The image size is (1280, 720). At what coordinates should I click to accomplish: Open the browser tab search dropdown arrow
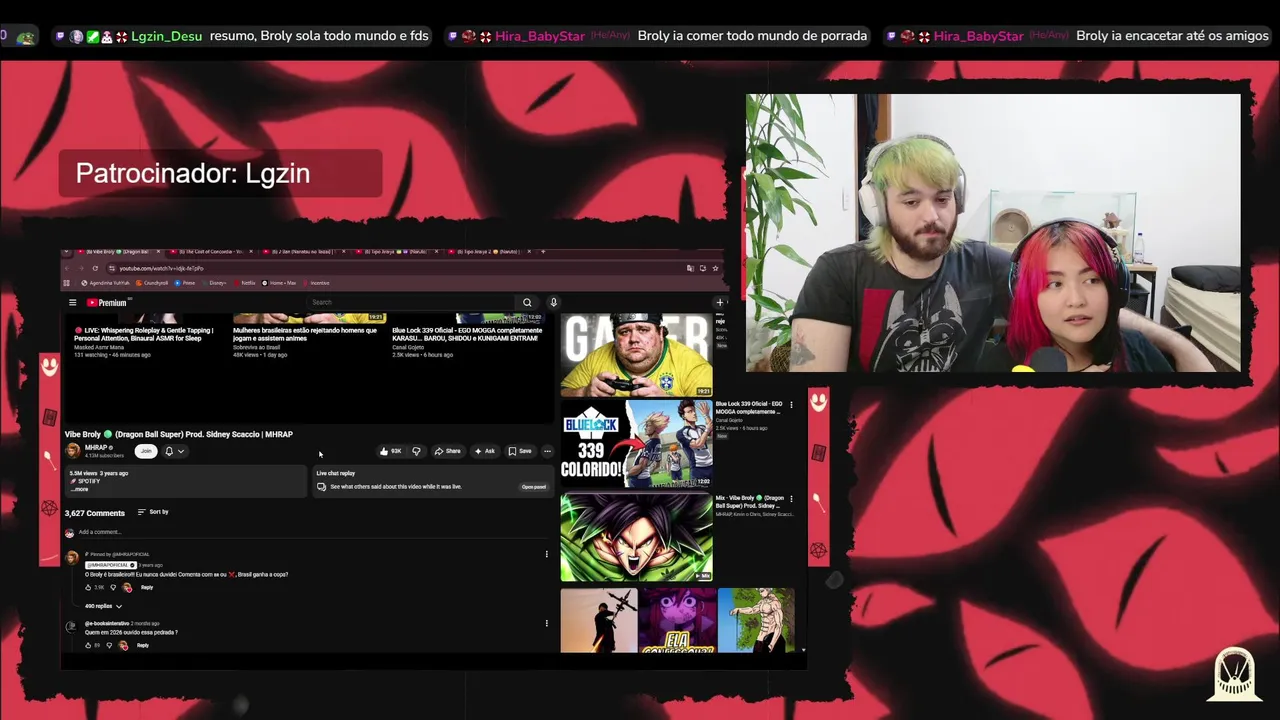[x=66, y=251]
